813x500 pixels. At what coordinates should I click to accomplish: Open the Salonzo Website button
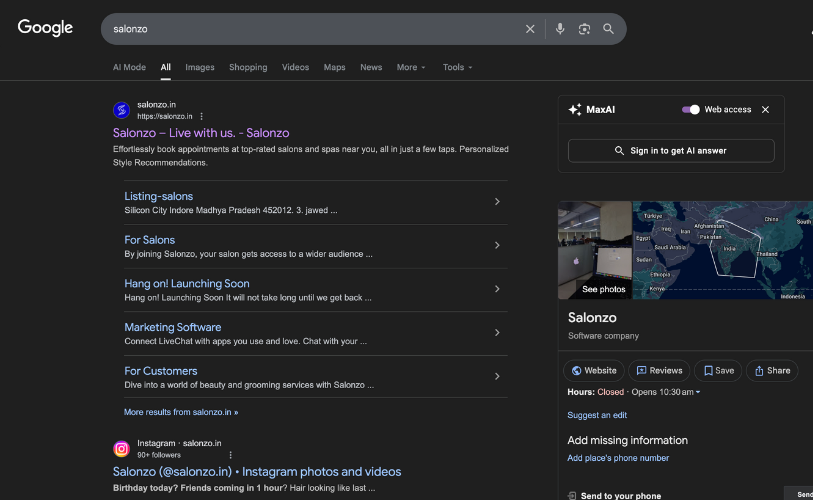tap(594, 370)
